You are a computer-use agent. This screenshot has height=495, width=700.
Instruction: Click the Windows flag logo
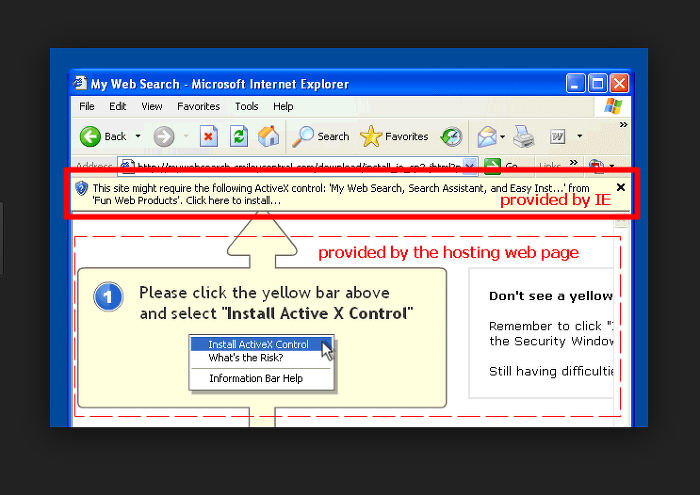coord(613,106)
